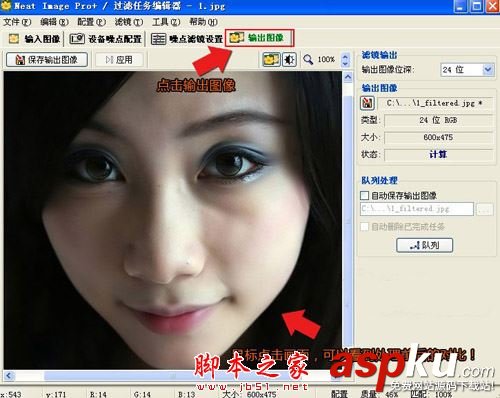Click the 输入图像 tab icon
Viewport: 500px width, 398px height.
14,39
